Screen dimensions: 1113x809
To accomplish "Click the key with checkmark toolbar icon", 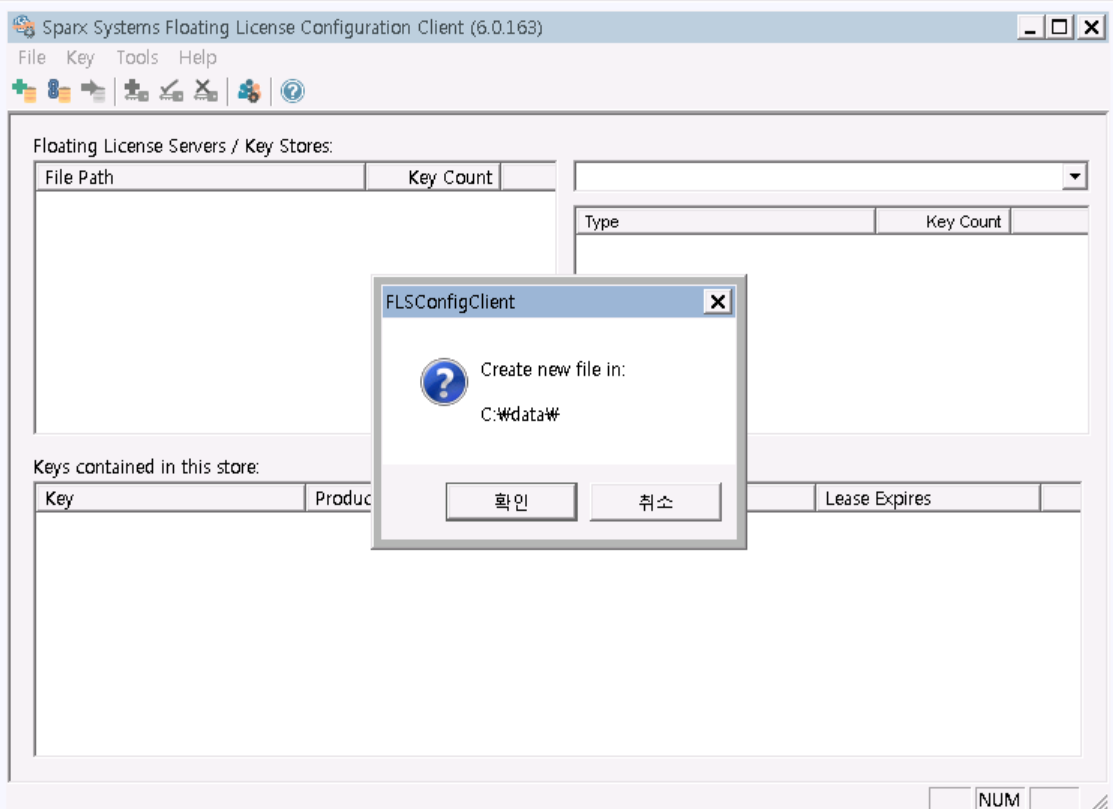I will [171, 91].
